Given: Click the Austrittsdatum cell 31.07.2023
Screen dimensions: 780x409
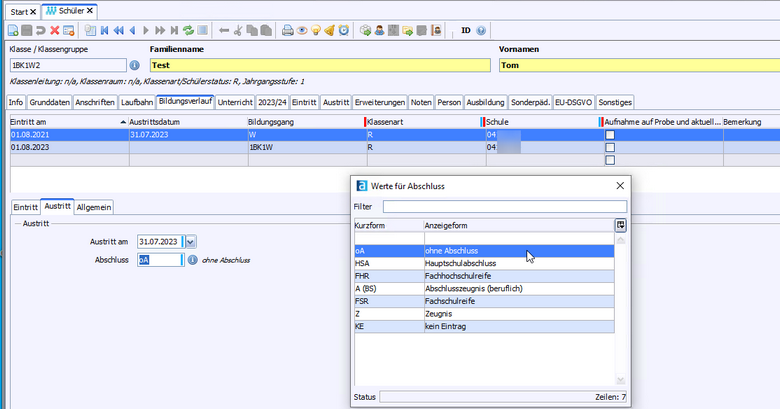Looking at the screenshot, I should pyautogui.click(x=189, y=135).
